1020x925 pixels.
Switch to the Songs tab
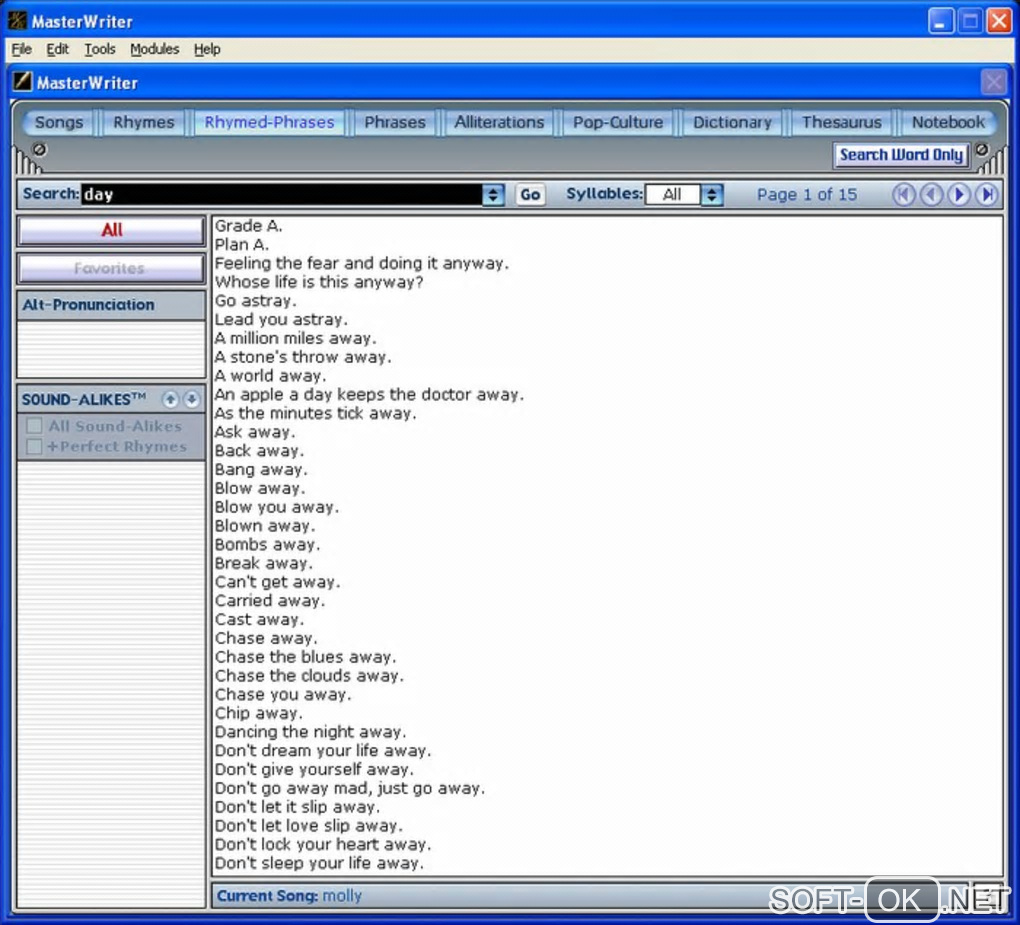point(59,122)
